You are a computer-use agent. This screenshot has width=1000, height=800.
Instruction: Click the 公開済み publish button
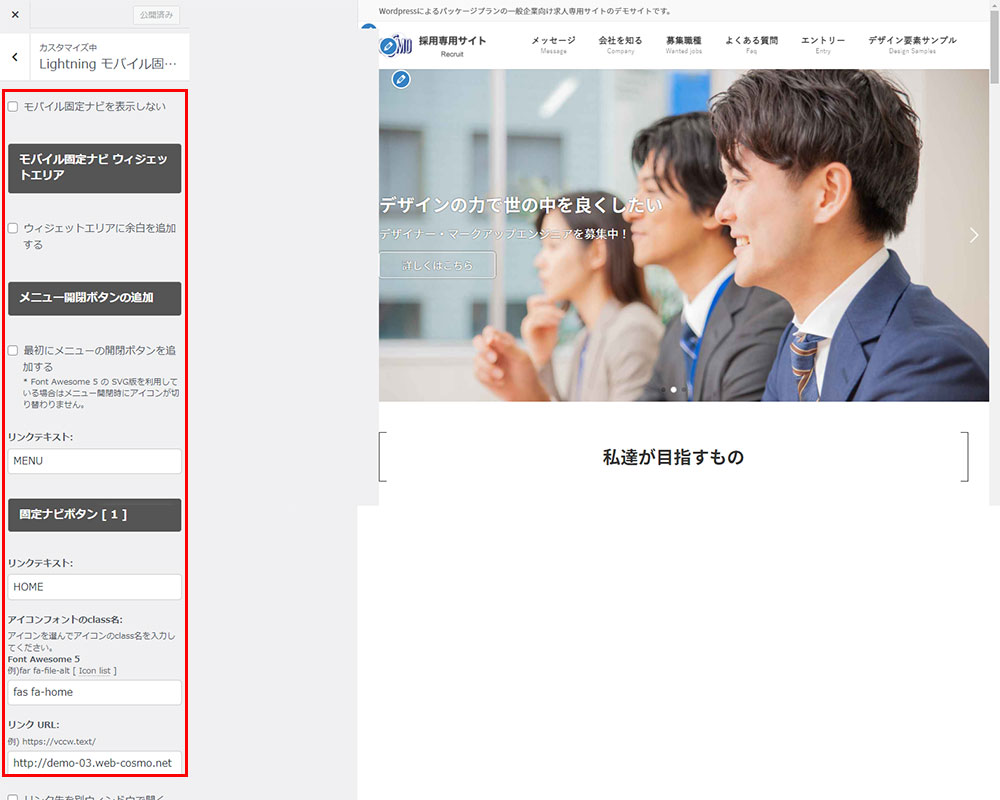(158, 15)
